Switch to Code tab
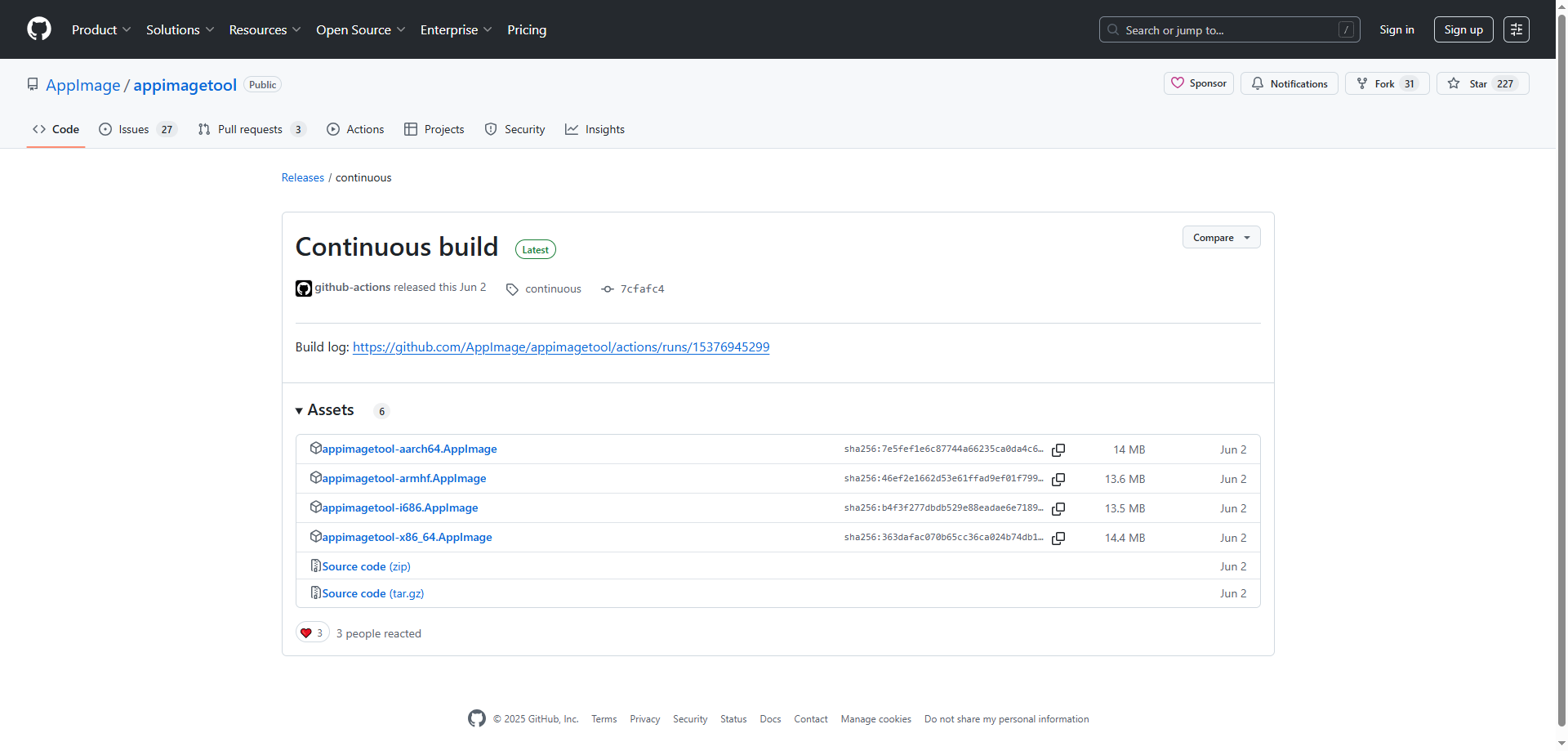 click(x=56, y=129)
